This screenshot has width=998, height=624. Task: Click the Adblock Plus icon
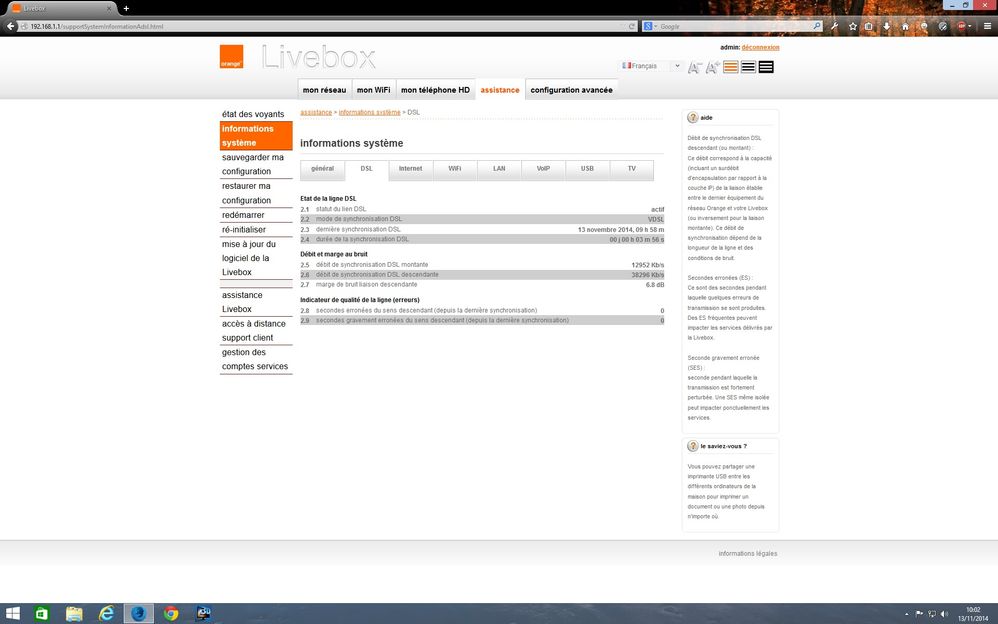tap(961, 26)
